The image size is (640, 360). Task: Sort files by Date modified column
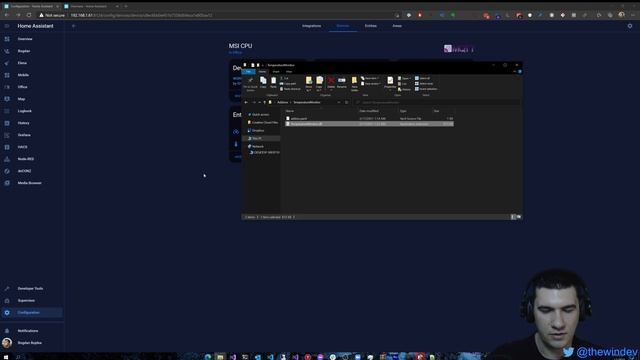(369, 111)
